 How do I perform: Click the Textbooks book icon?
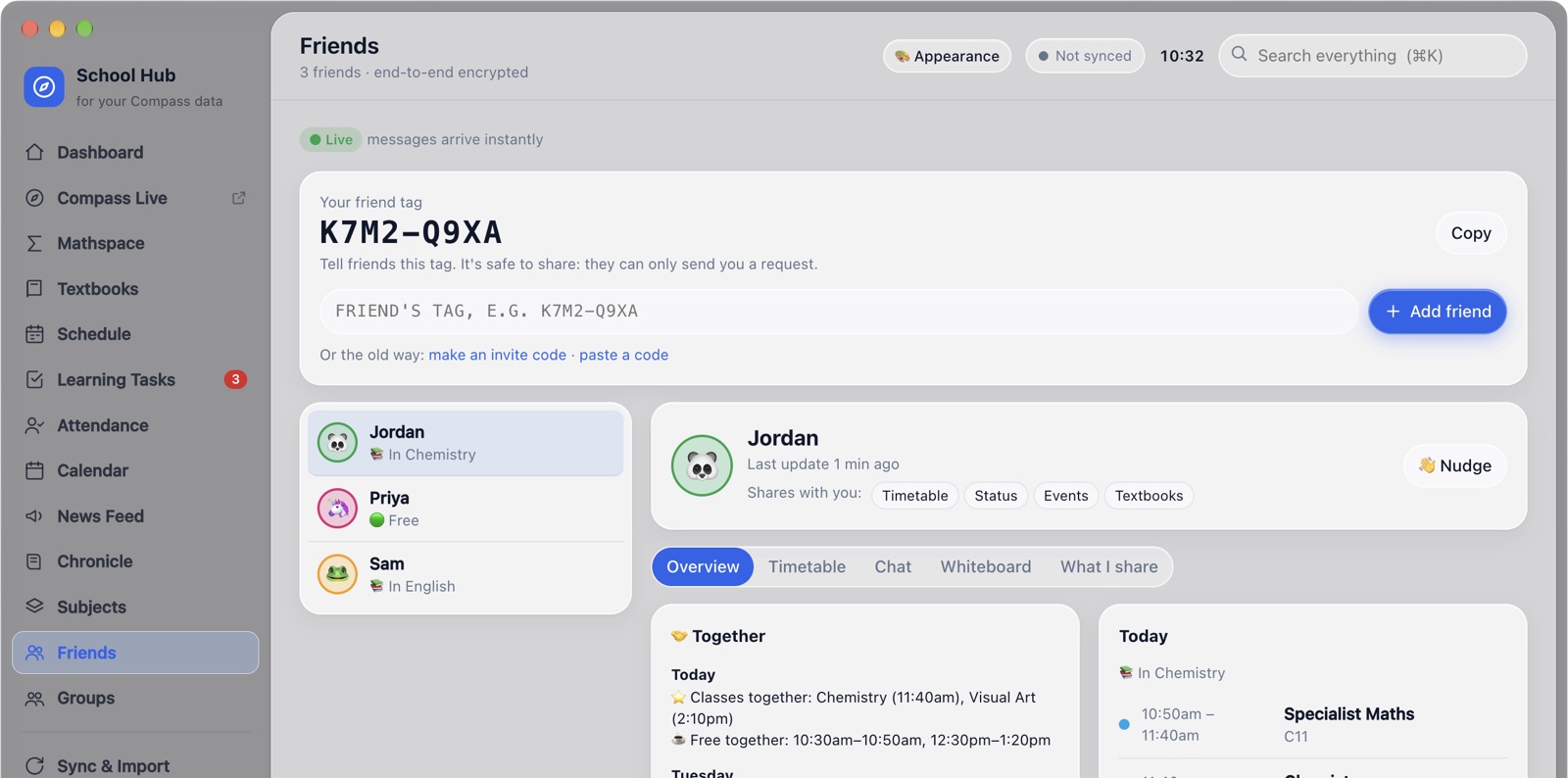tap(34, 289)
